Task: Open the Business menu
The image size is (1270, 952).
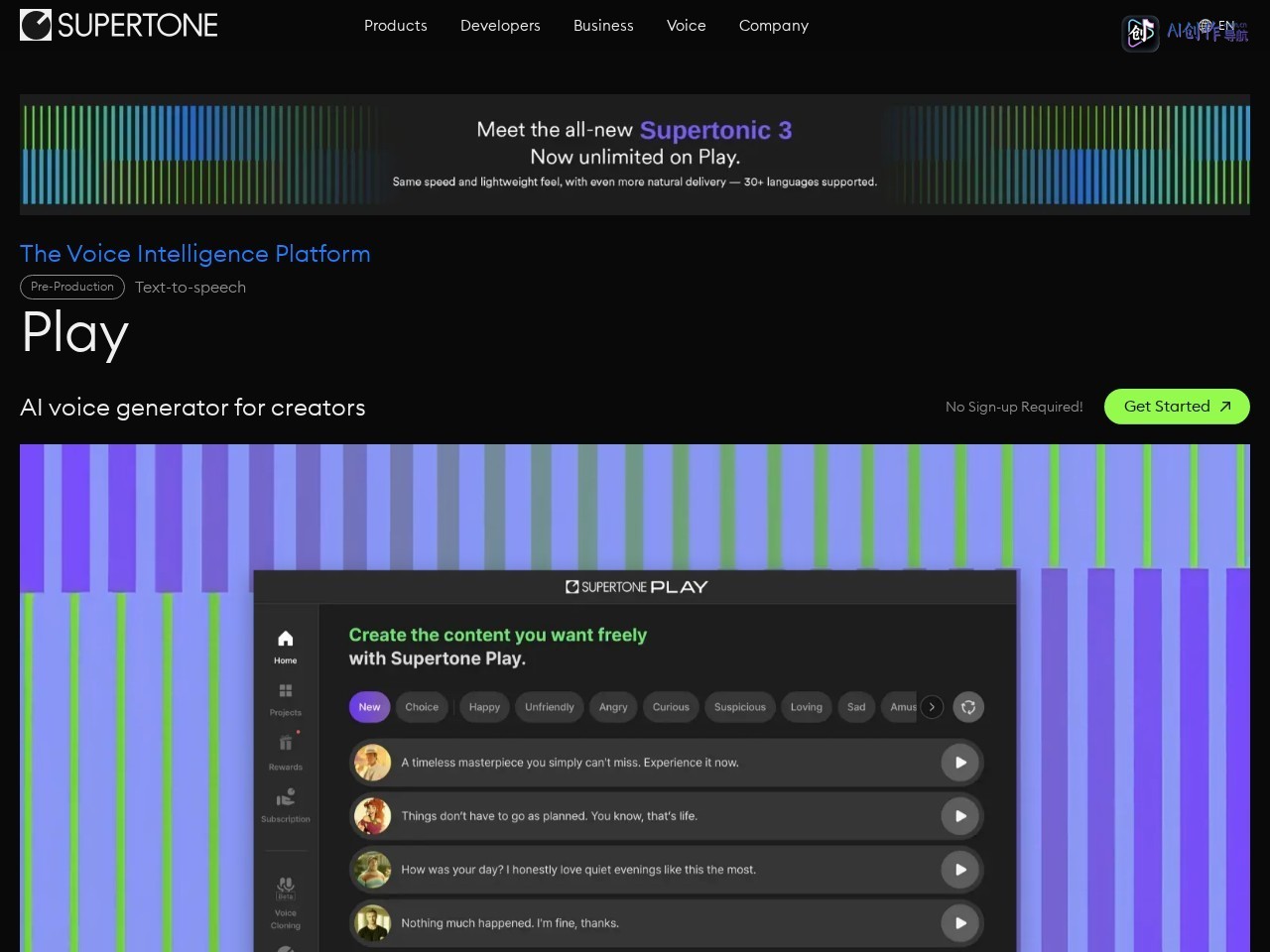Action: [603, 26]
